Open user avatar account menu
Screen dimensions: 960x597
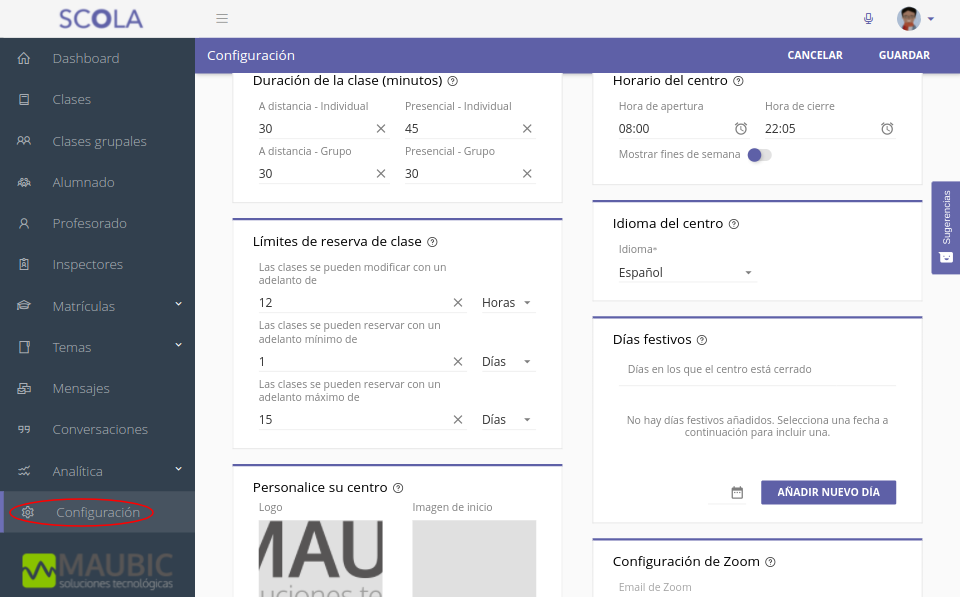[915, 18]
